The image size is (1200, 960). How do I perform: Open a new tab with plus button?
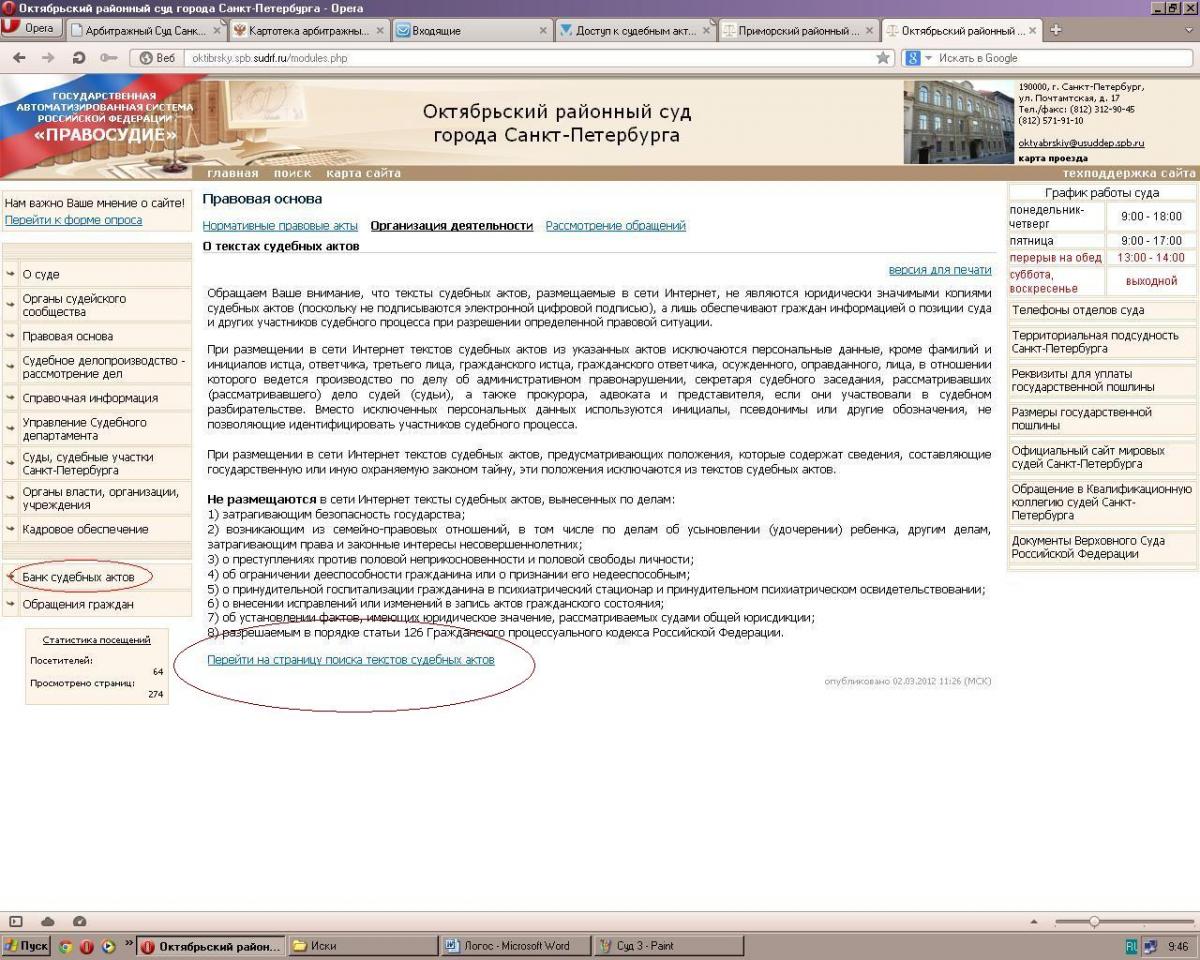1055,30
